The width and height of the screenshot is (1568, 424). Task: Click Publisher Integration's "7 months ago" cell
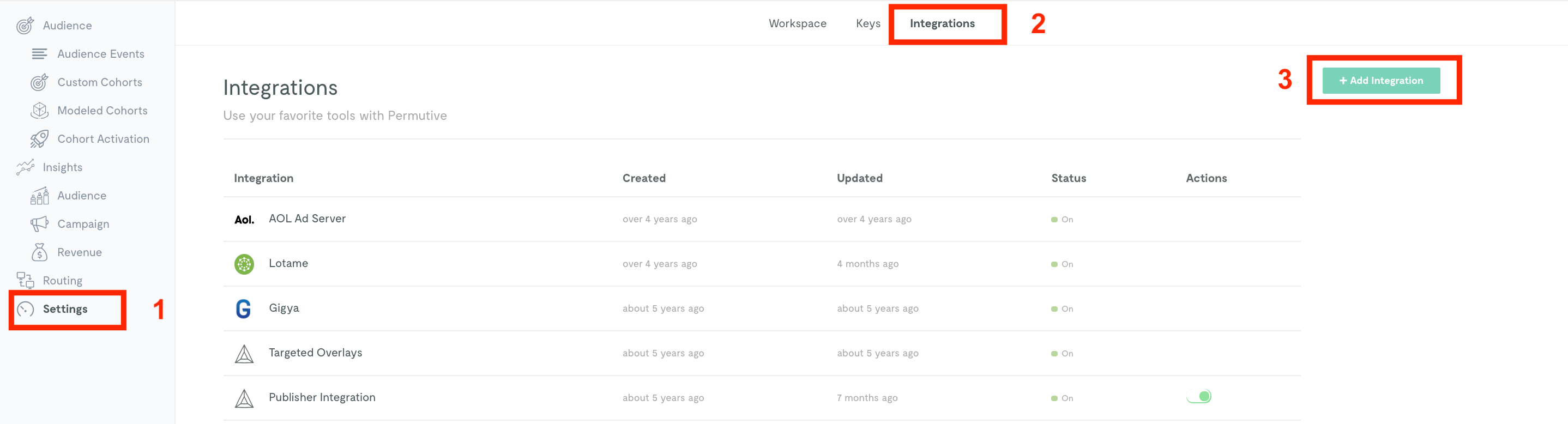pos(867,398)
